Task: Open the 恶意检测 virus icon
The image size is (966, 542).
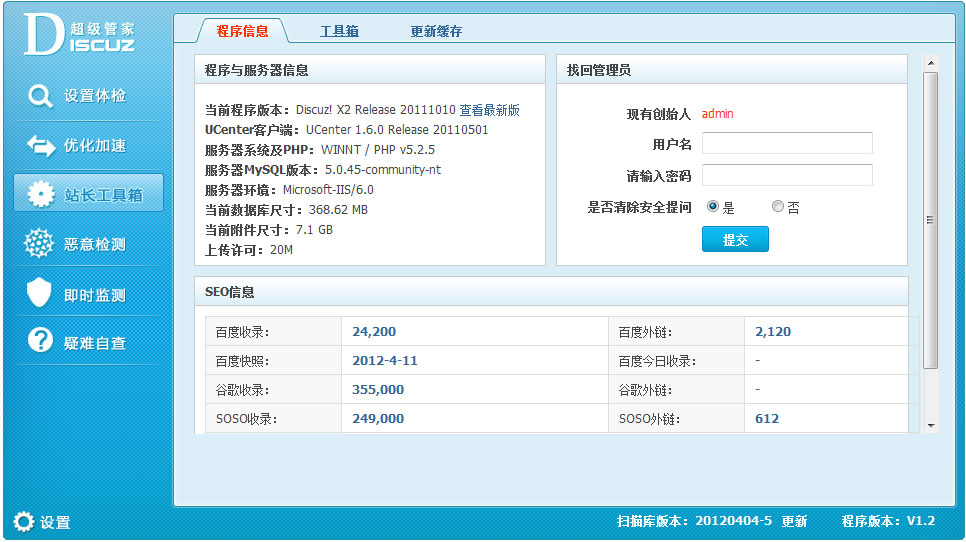Action: click(39, 243)
